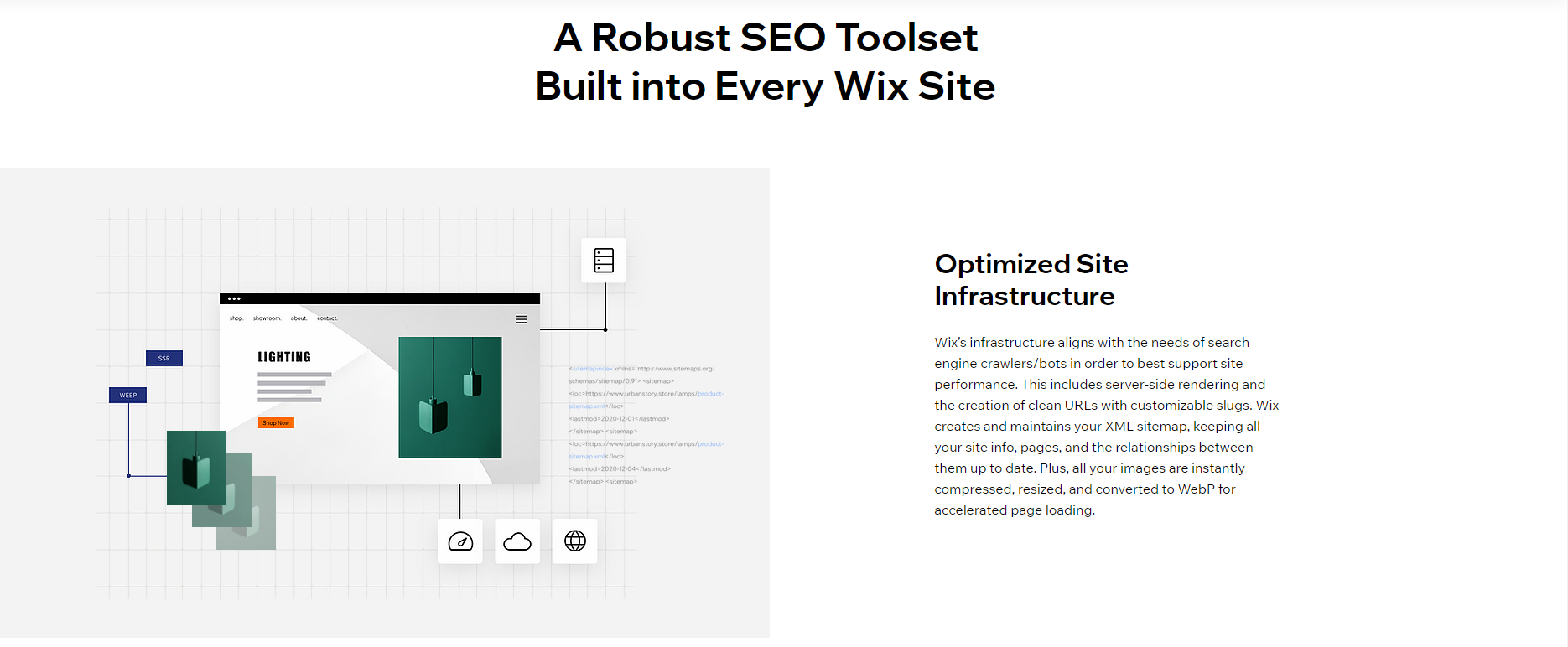1568x647 pixels.
Task: Open the 'showroom.' nav item
Action: pyautogui.click(x=267, y=318)
